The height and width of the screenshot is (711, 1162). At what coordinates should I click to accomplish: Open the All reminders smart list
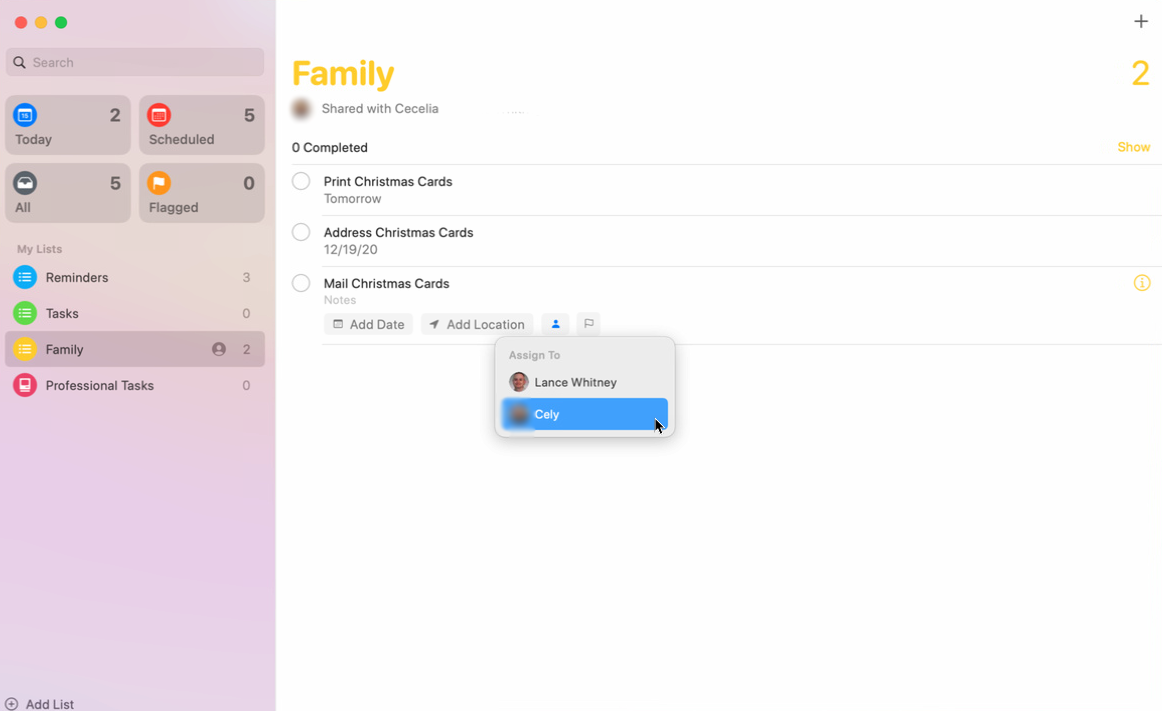[68, 193]
